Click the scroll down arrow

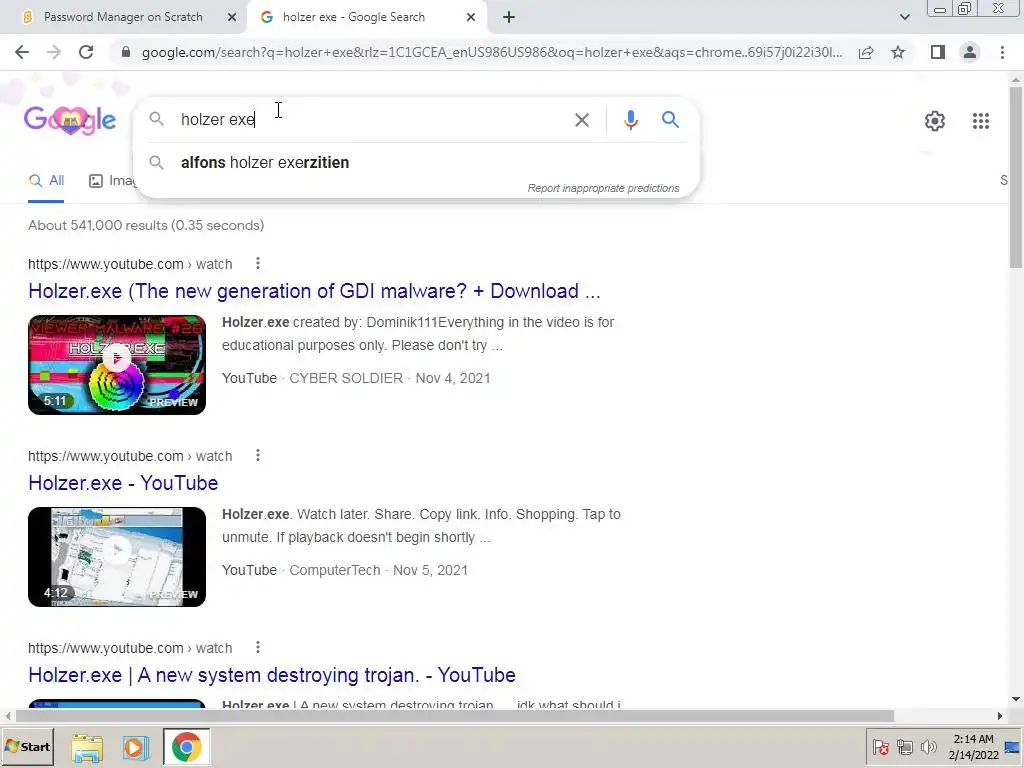1016,699
